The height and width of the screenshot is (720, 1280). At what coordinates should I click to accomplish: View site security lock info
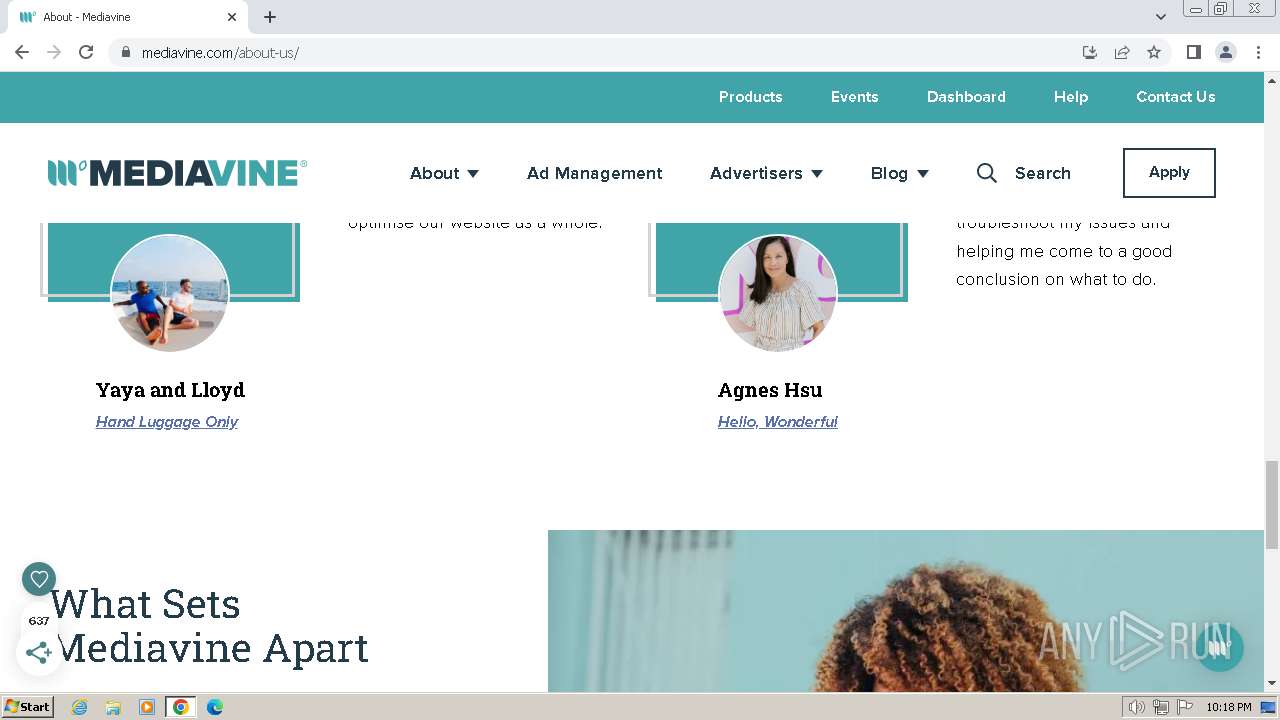(126, 52)
